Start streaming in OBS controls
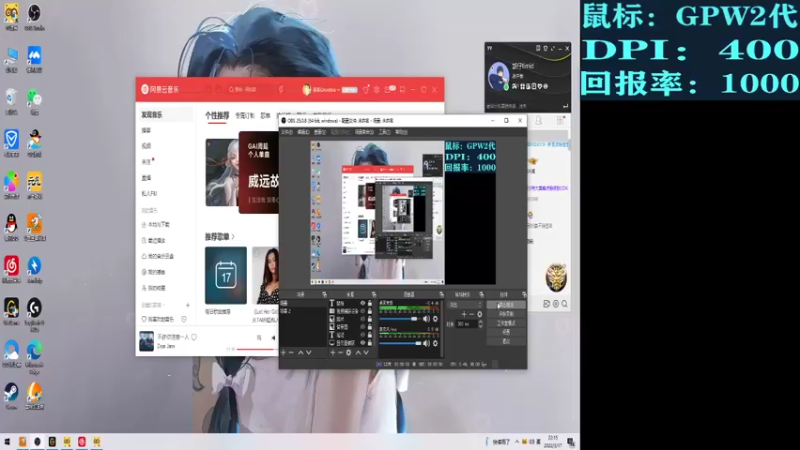Image resolution: width=800 pixels, height=450 pixels. (506, 305)
